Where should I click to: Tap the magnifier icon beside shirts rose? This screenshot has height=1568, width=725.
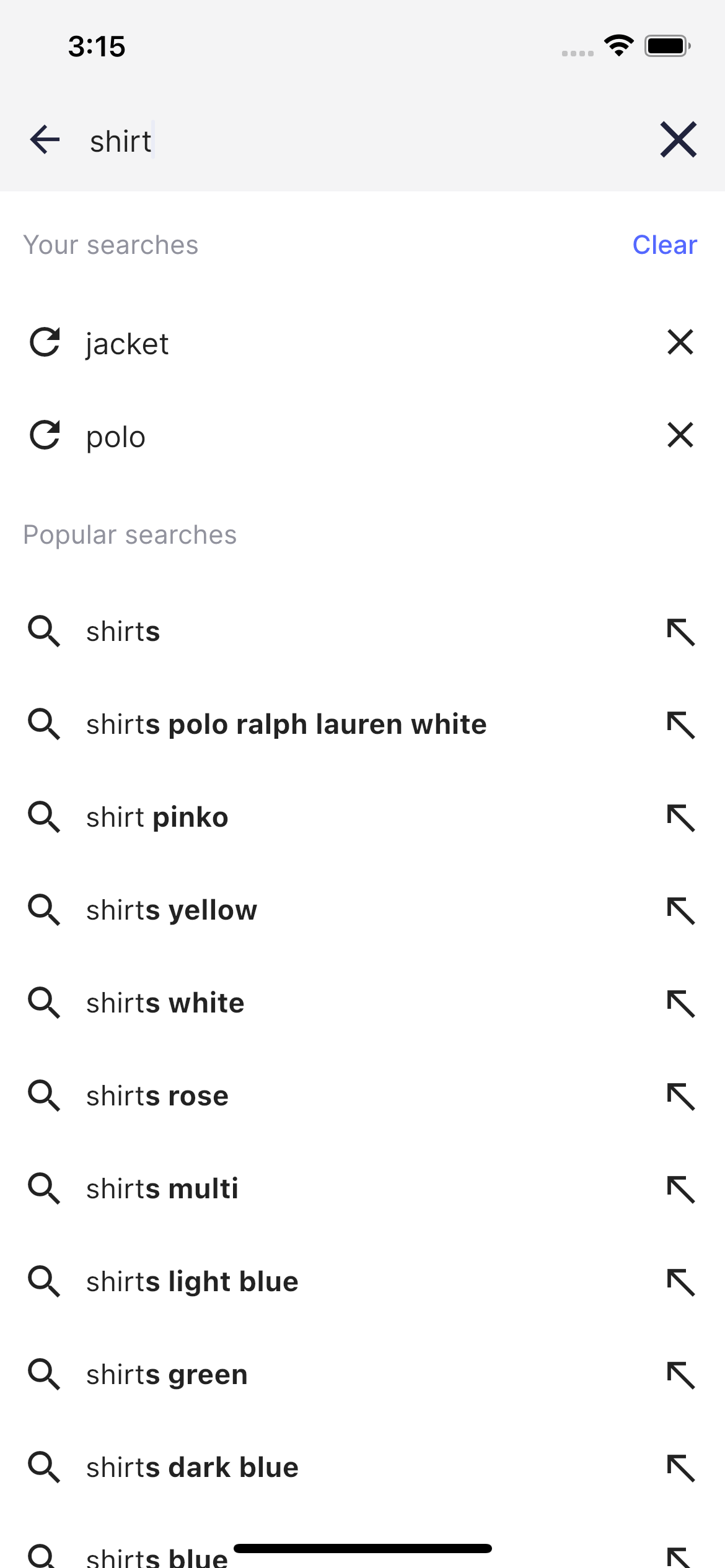(44, 1095)
